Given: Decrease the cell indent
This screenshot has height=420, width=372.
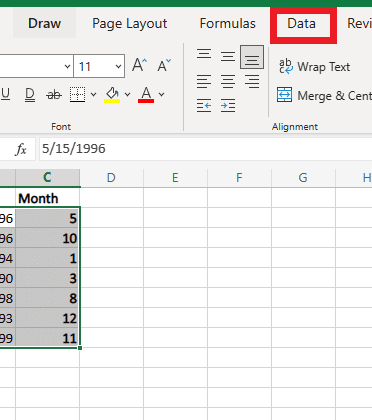Looking at the screenshot, I should pos(204,106).
